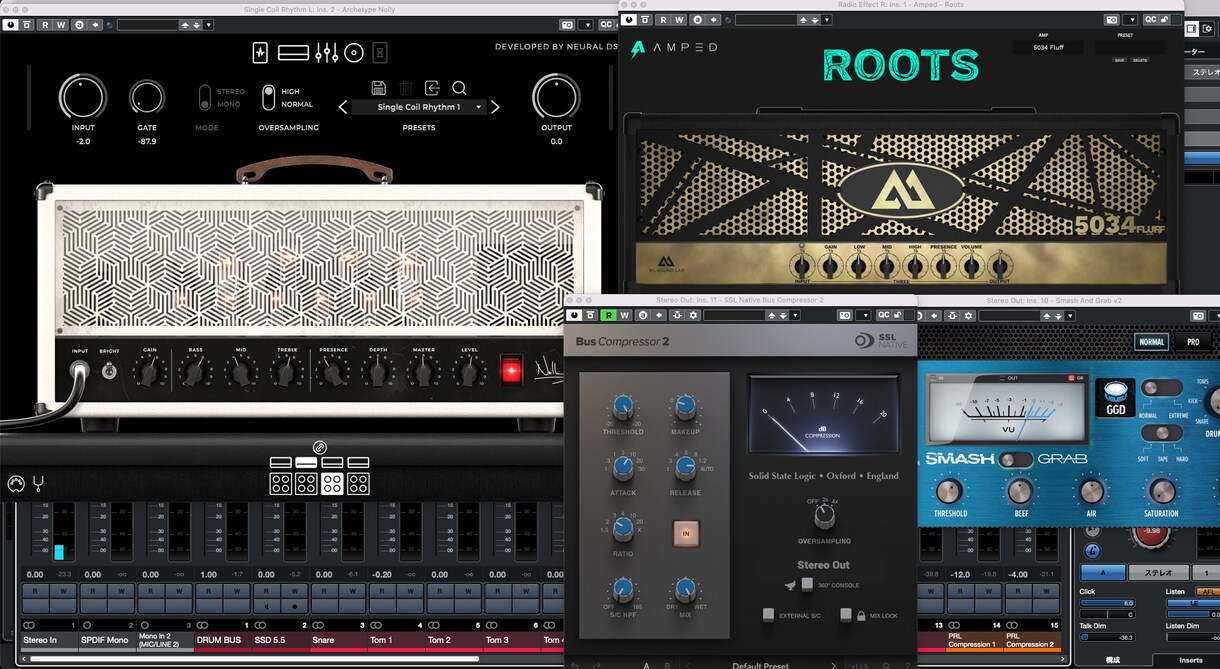Flip the Smash/Grab switch
The height and width of the screenshot is (669, 1220).
click(1016, 459)
